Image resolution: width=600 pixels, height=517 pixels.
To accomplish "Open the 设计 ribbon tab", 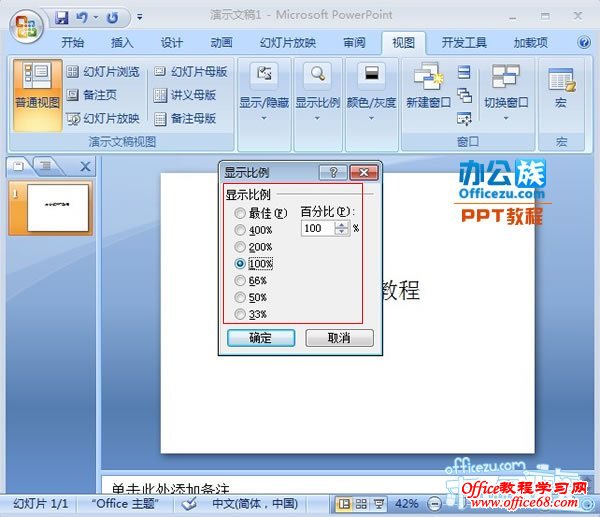I will pyautogui.click(x=171, y=42).
